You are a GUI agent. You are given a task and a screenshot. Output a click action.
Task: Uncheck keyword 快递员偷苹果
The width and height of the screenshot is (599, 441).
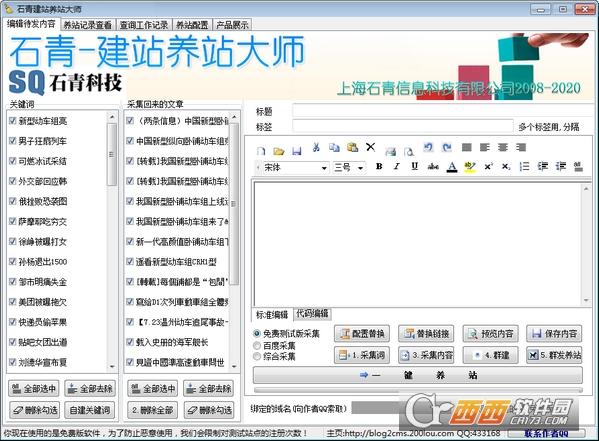click(13, 322)
